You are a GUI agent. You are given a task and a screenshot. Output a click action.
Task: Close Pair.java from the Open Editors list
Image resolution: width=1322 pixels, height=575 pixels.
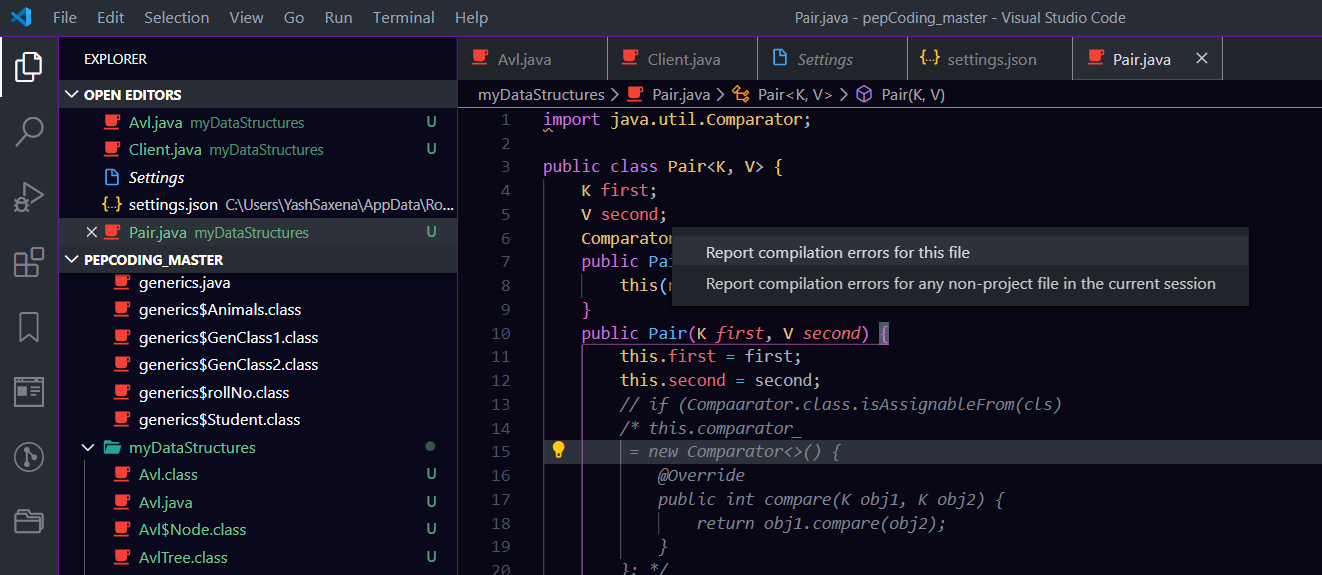click(x=92, y=232)
